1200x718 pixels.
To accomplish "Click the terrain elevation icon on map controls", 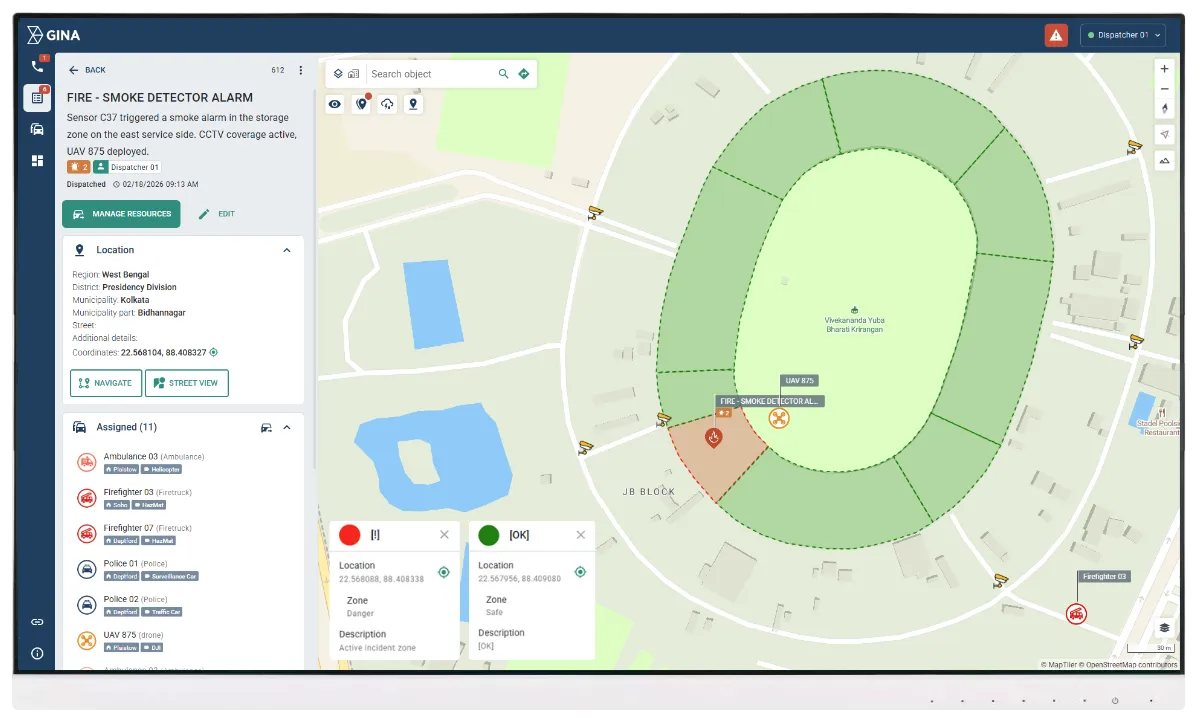I will [x=1164, y=158].
